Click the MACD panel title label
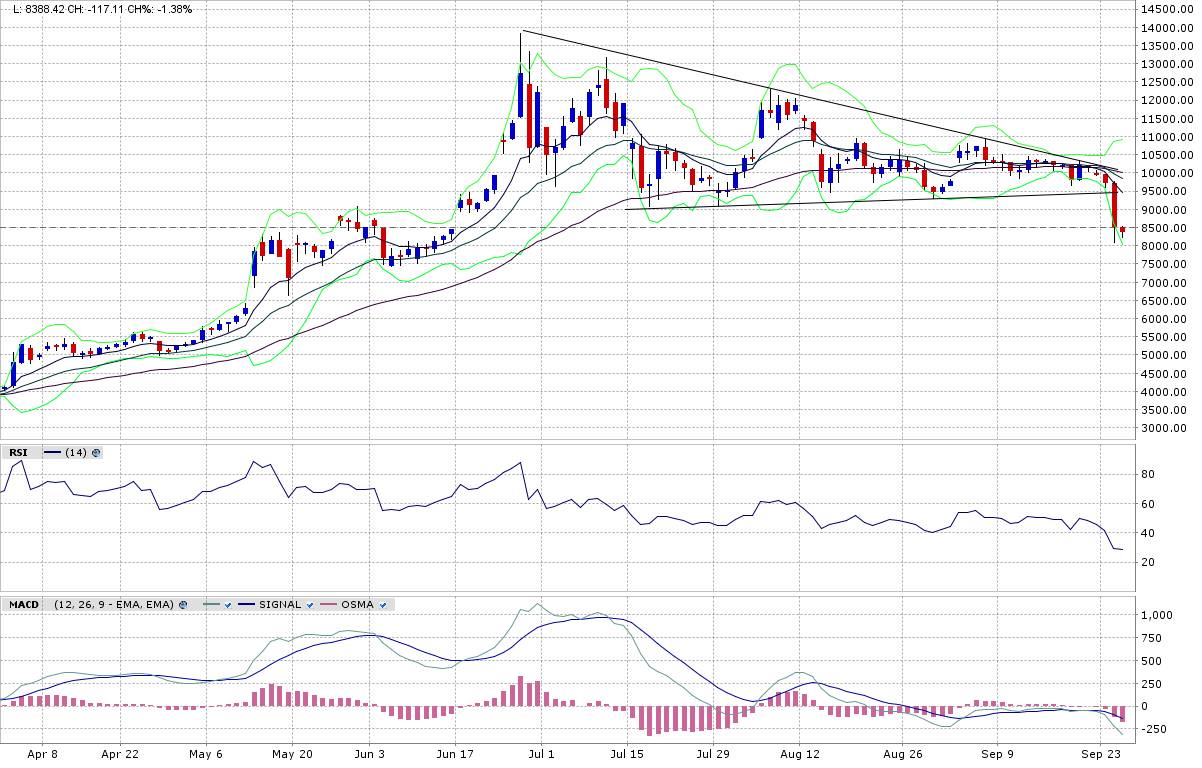The image size is (1202, 768). point(22,605)
